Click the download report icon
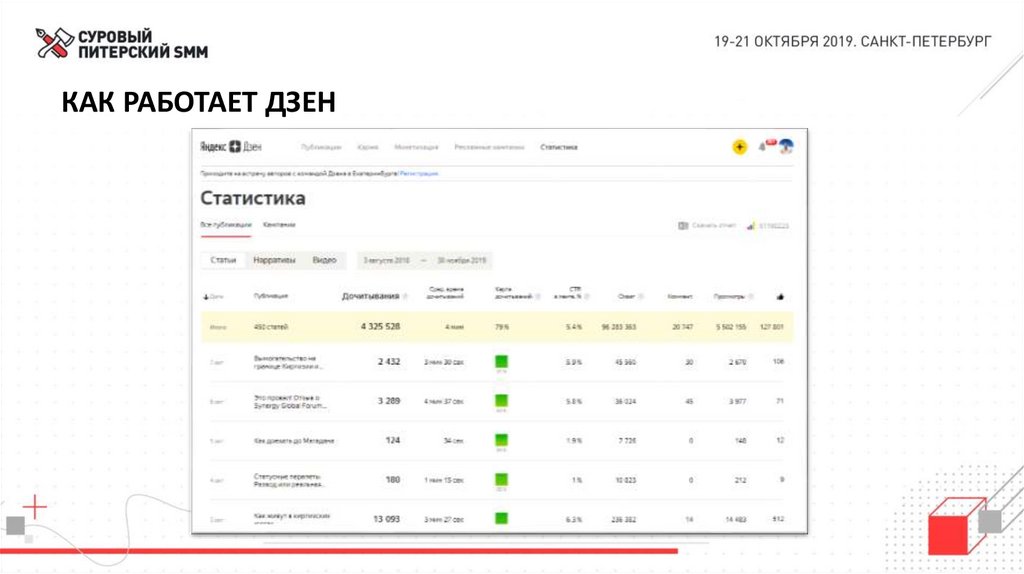 (683, 226)
